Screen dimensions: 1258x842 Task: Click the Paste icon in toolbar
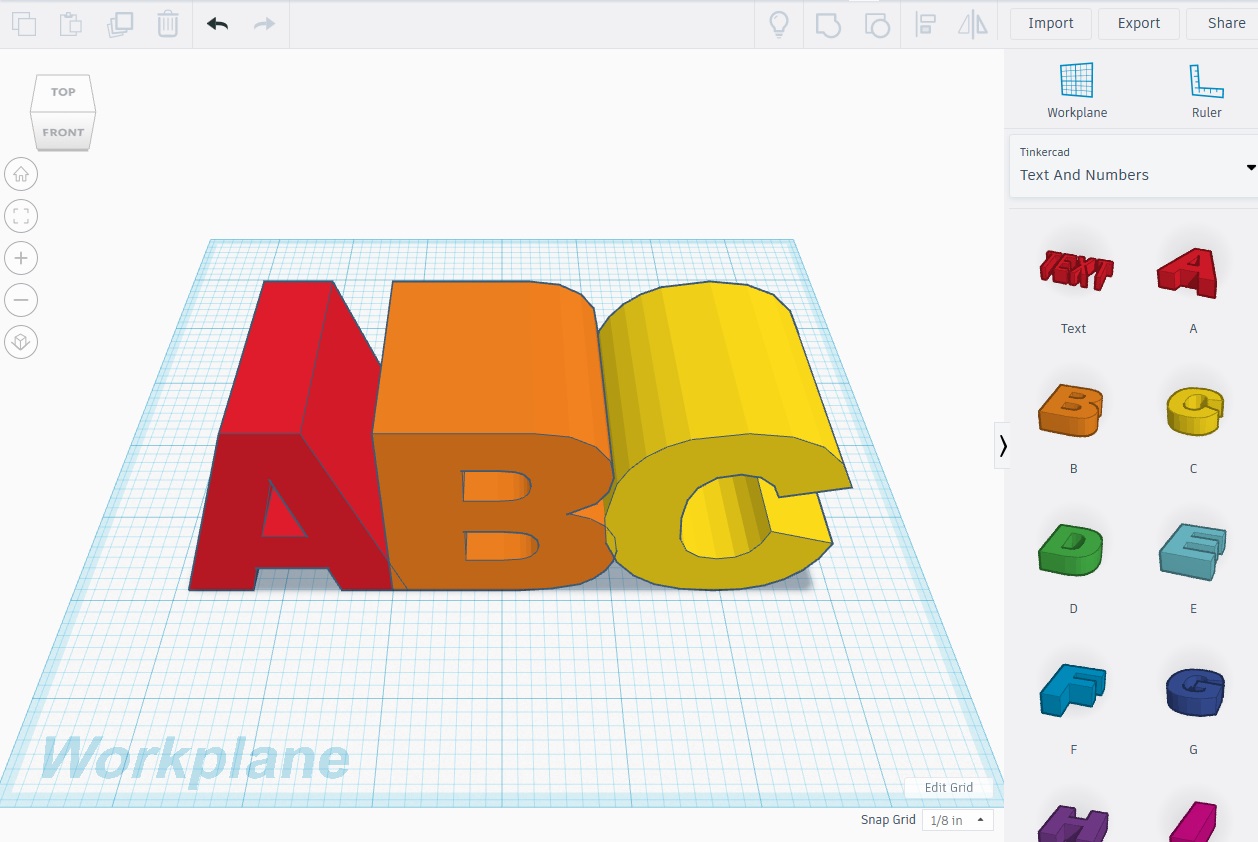(71, 24)
